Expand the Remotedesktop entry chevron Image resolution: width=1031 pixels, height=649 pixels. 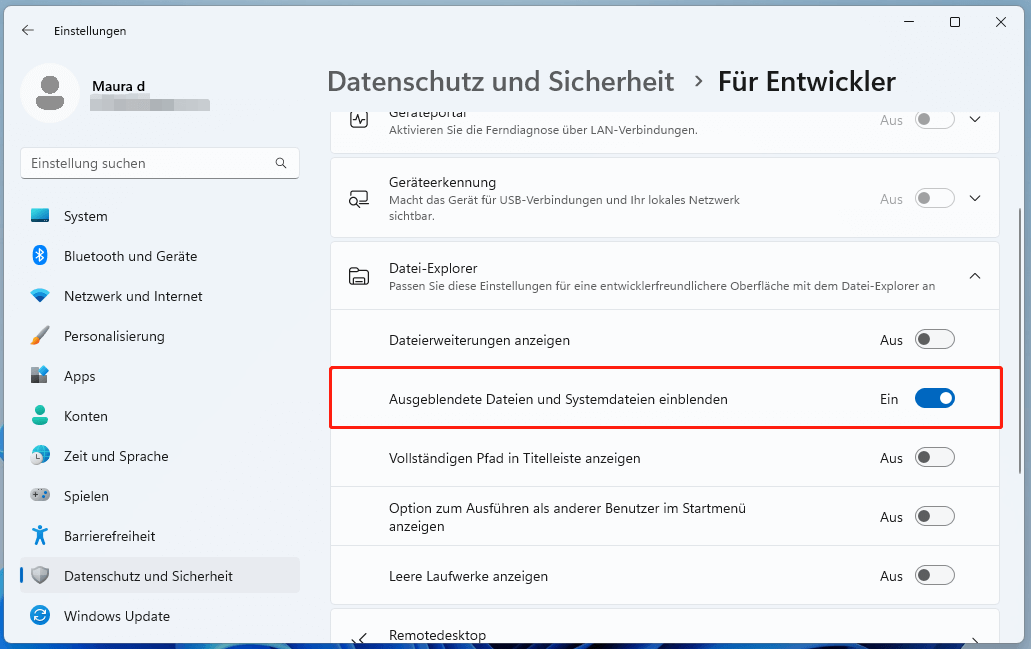[975, 640]
